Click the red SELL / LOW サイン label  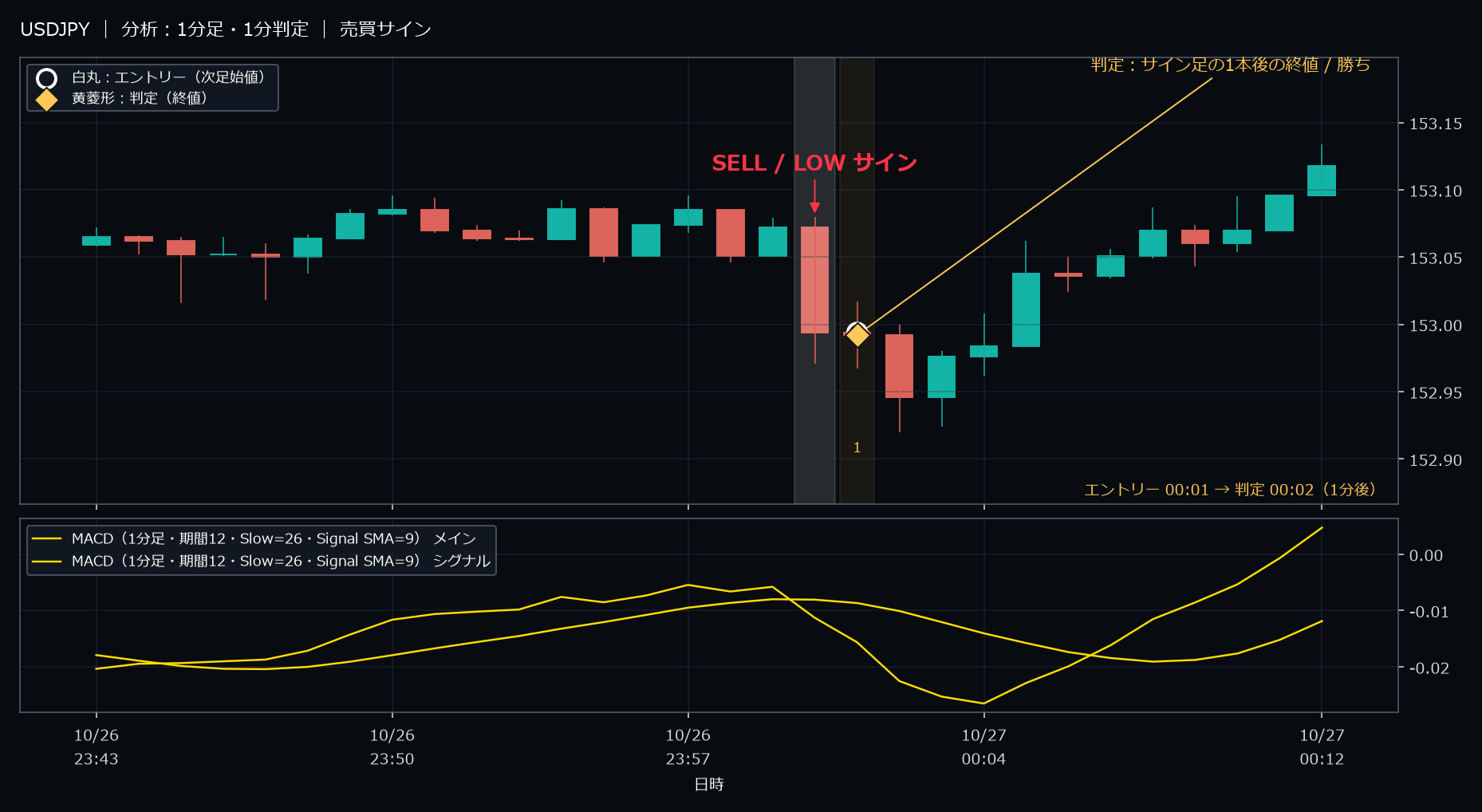(x=814, y=163)
